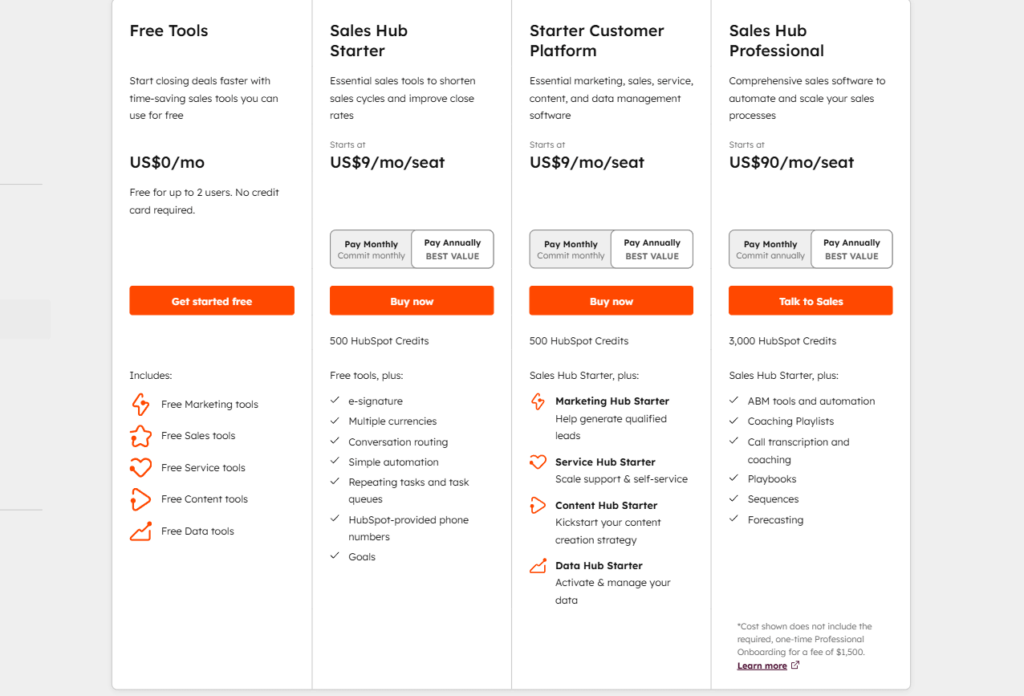Select Pay Annually for Sales Hub Starter
The width and height of the screenshot is (1024, 696).
(452, 249)
